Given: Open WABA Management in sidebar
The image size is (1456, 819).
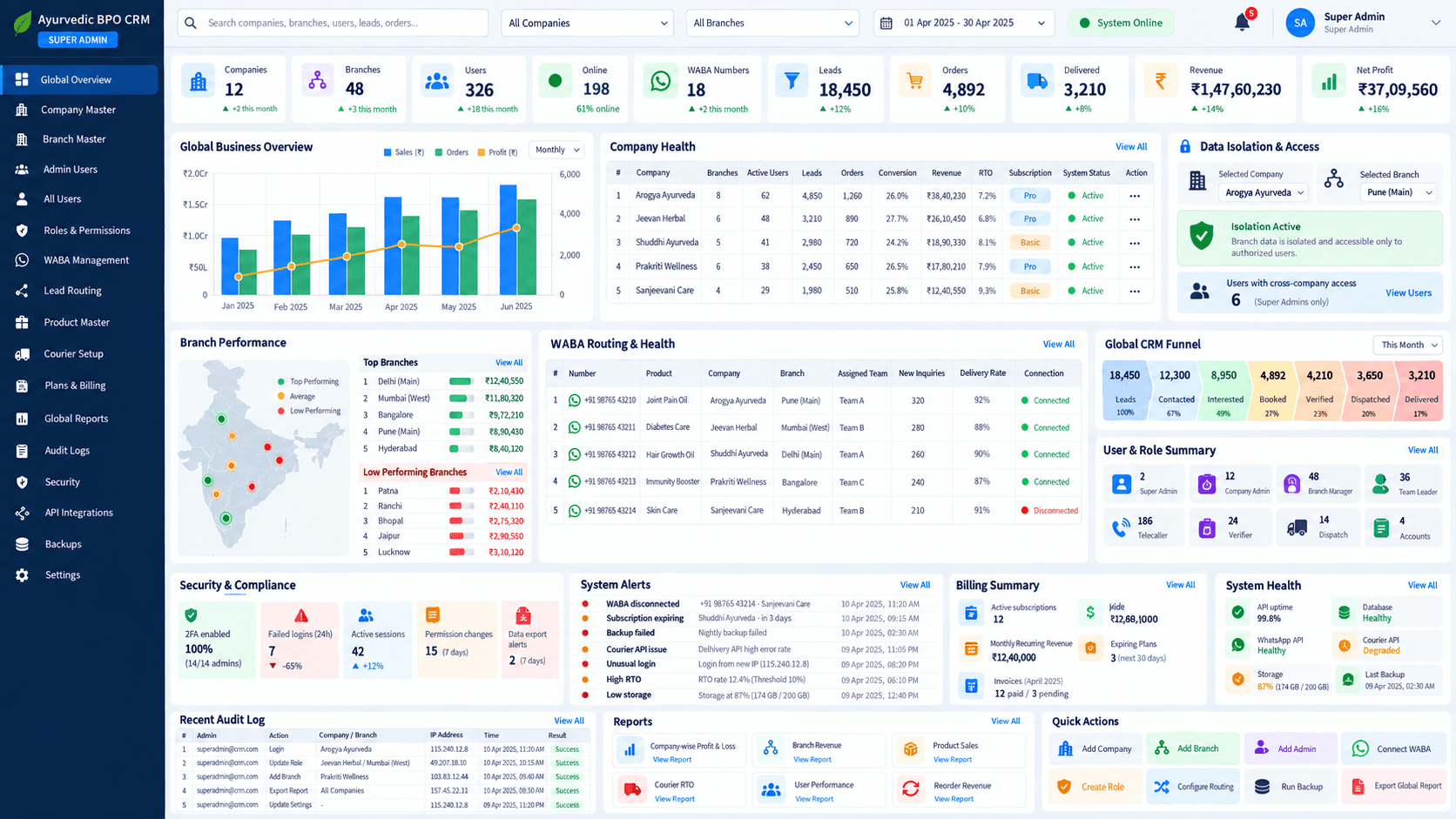Looking at the screenshot, I should [79, 260].
